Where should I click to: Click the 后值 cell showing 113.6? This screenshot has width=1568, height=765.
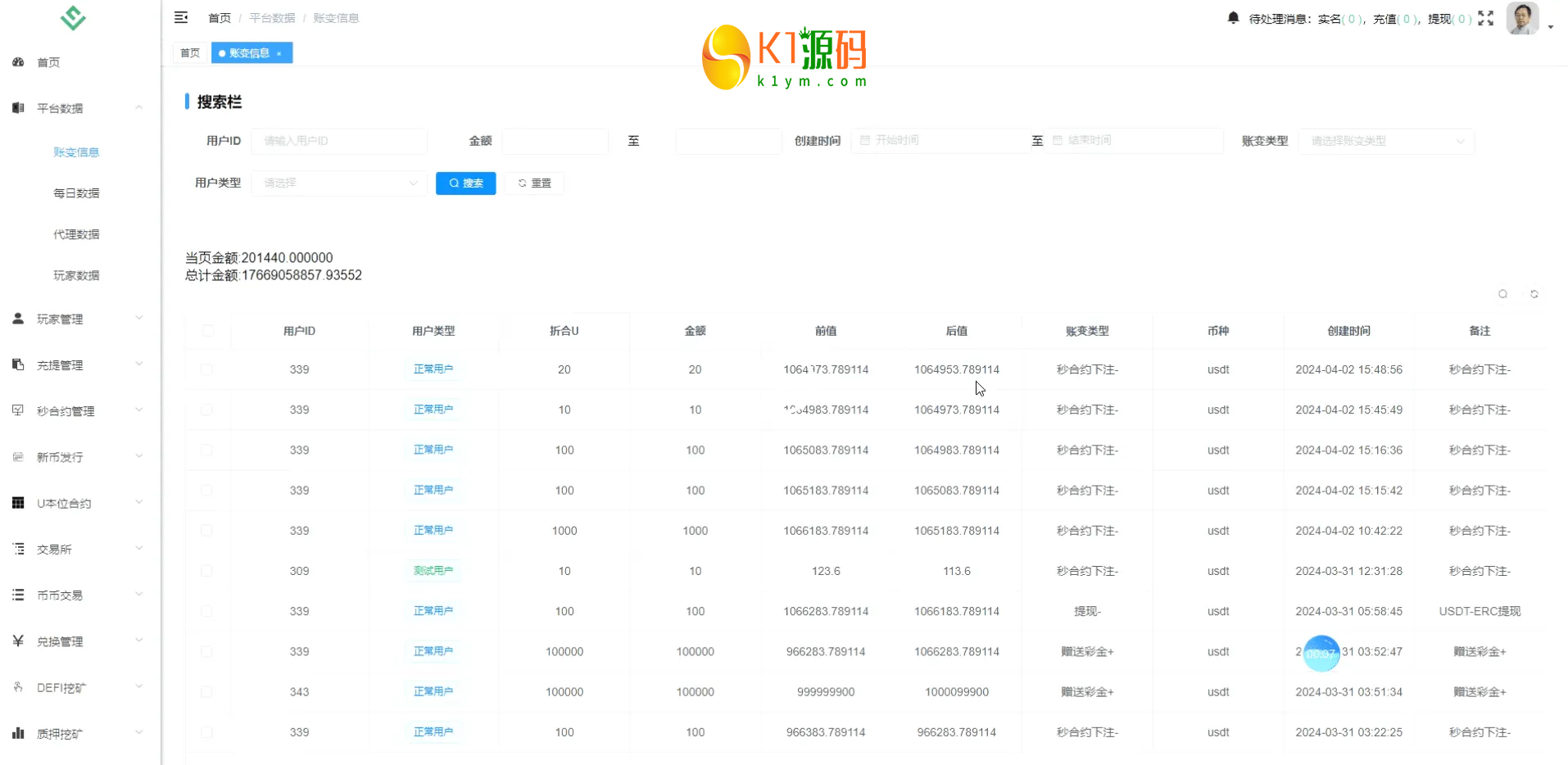[x=957, y=571]
